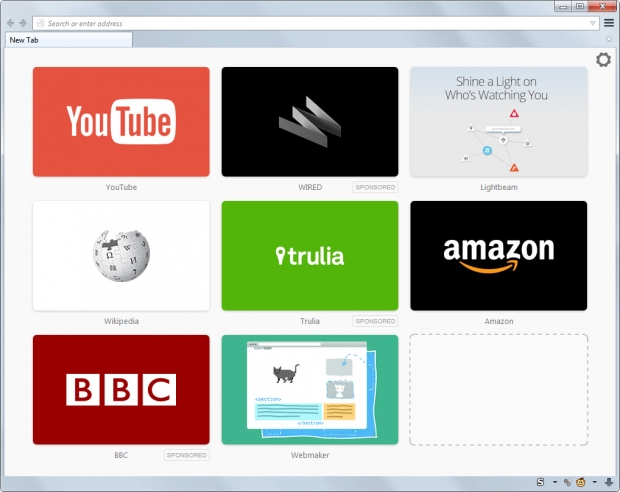The height and width of the screenshot is (492, 620).
Task: Click the empty dashed tile placeholder
Action: tap(499, 390)
